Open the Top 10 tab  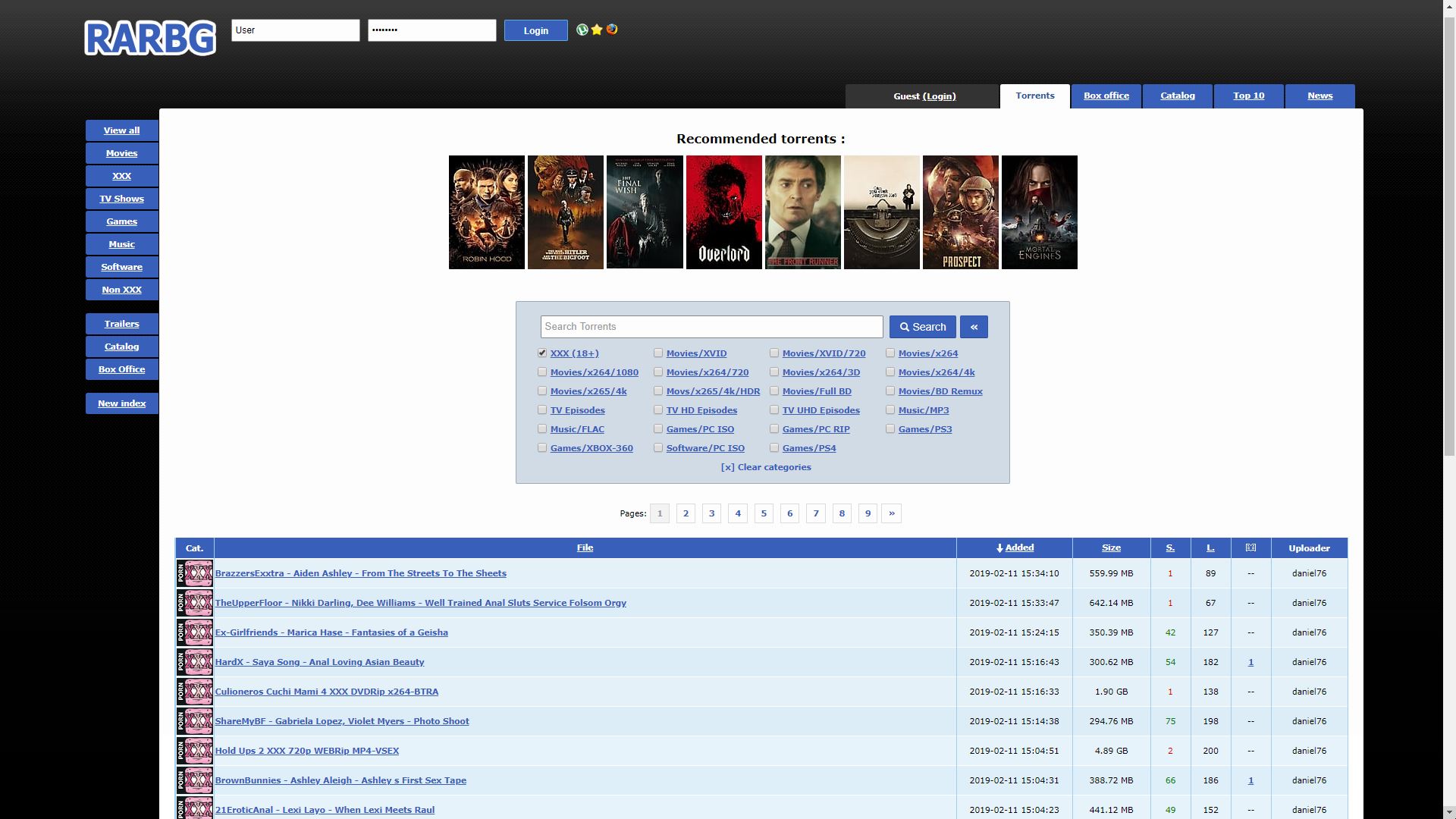(1248, 96)
